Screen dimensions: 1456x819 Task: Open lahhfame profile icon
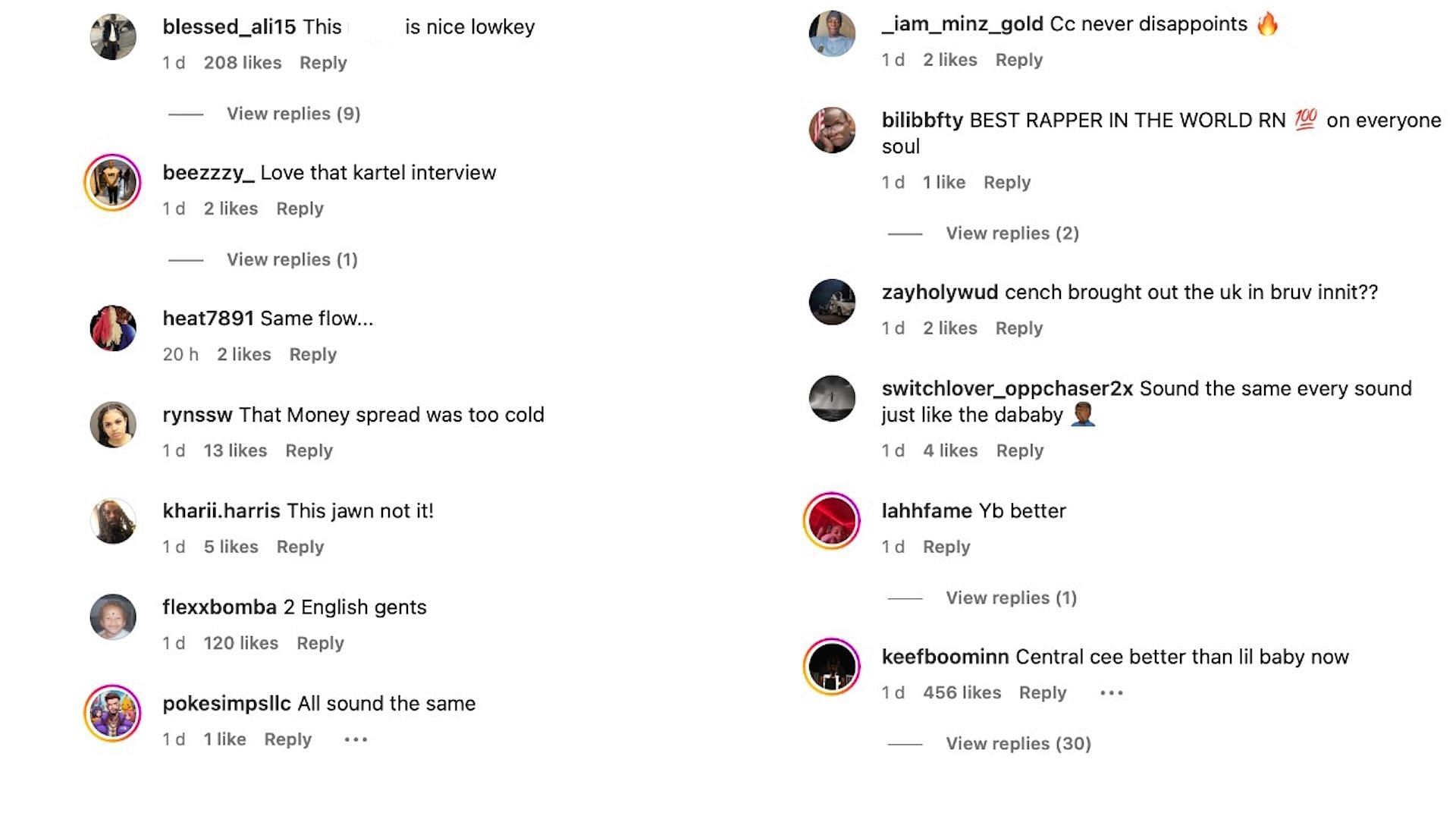pyautogui.click(x=832, y=520)
